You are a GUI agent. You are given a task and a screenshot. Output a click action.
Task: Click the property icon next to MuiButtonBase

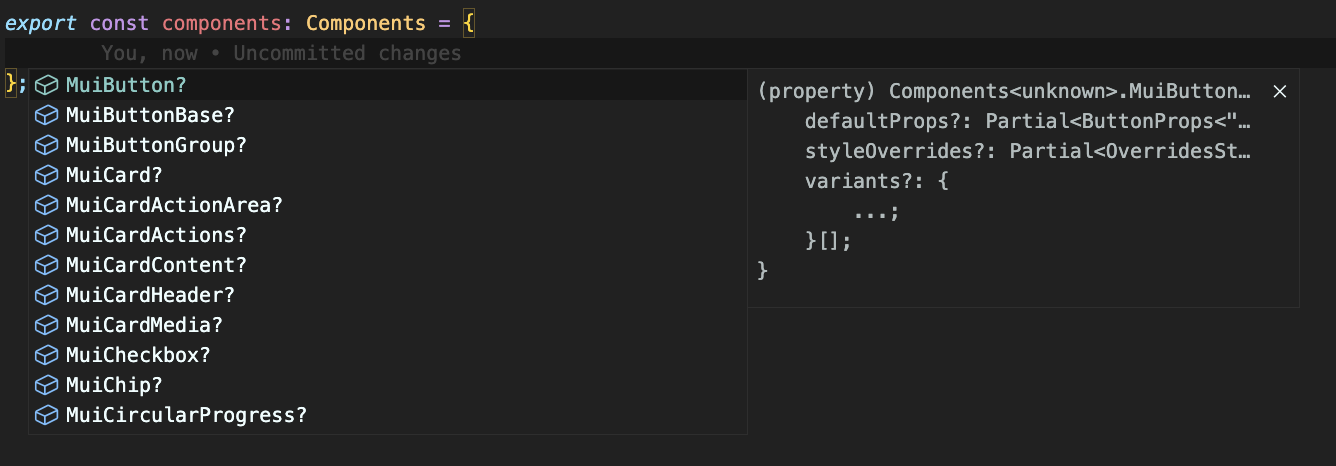point(46,115)
